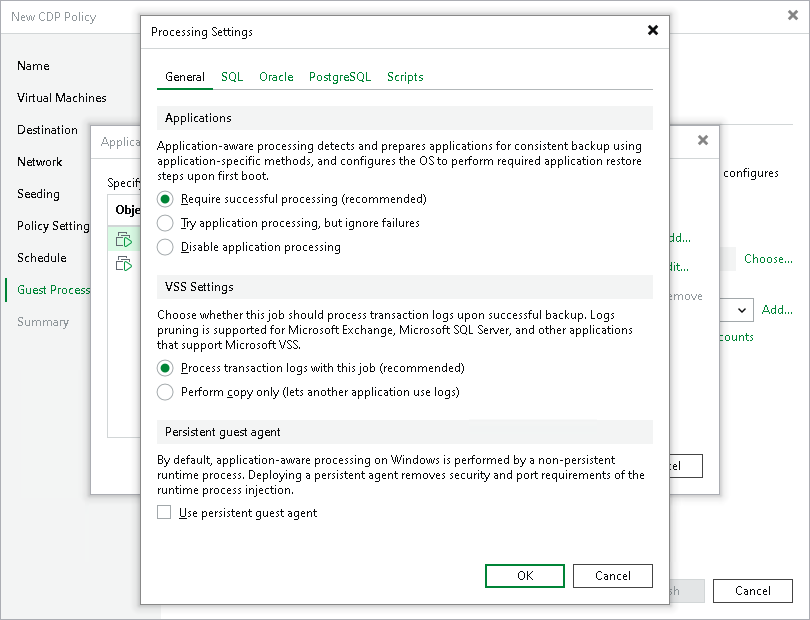The image size is (810, 620).
Task: Click the Choose... link
Action: [768, 258]
